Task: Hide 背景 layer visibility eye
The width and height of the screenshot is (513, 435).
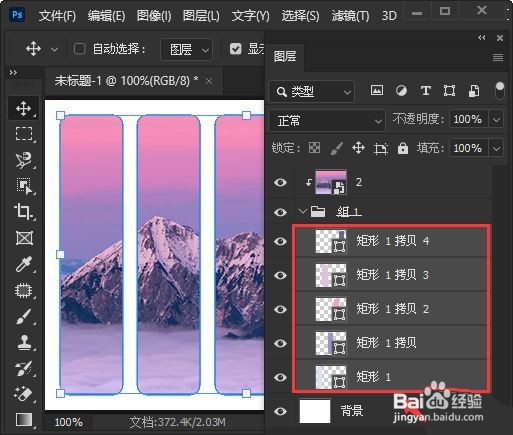Action: 280,411
